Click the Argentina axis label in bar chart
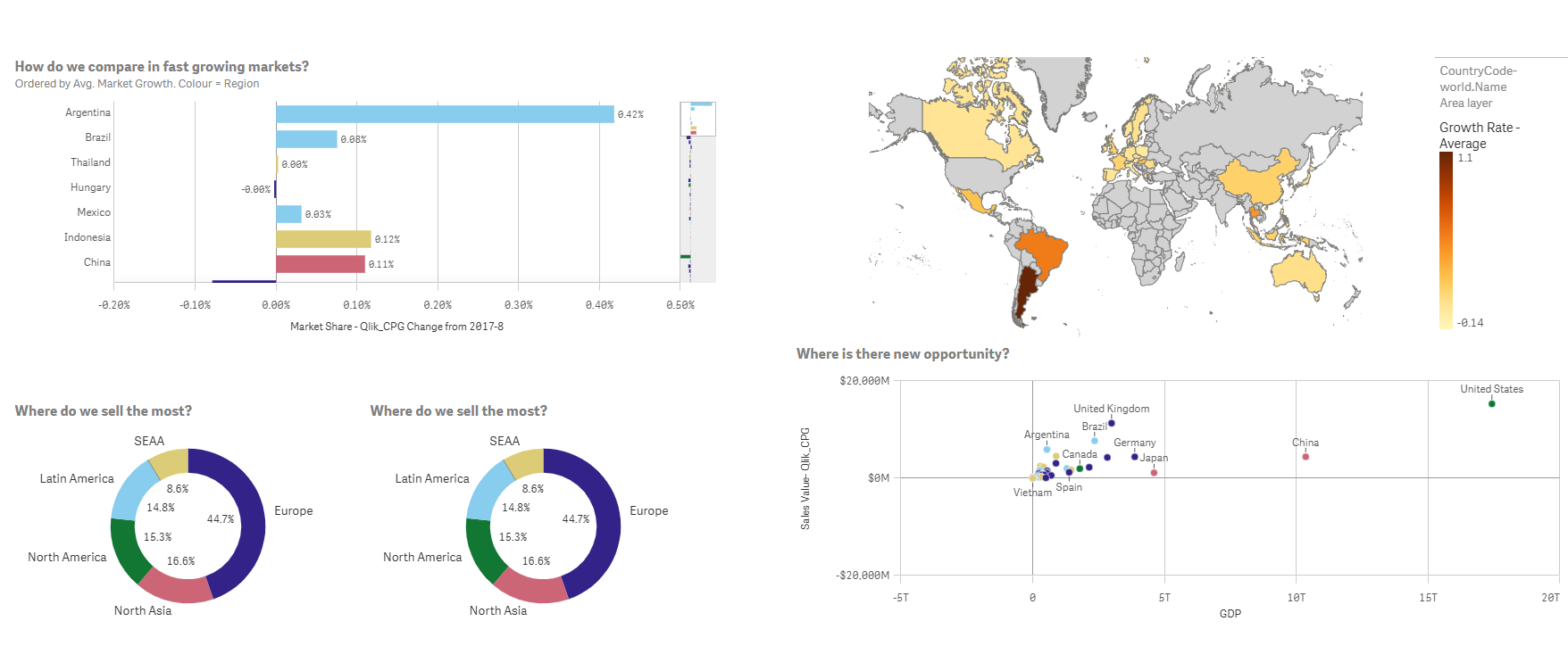 tap(88, 112)
